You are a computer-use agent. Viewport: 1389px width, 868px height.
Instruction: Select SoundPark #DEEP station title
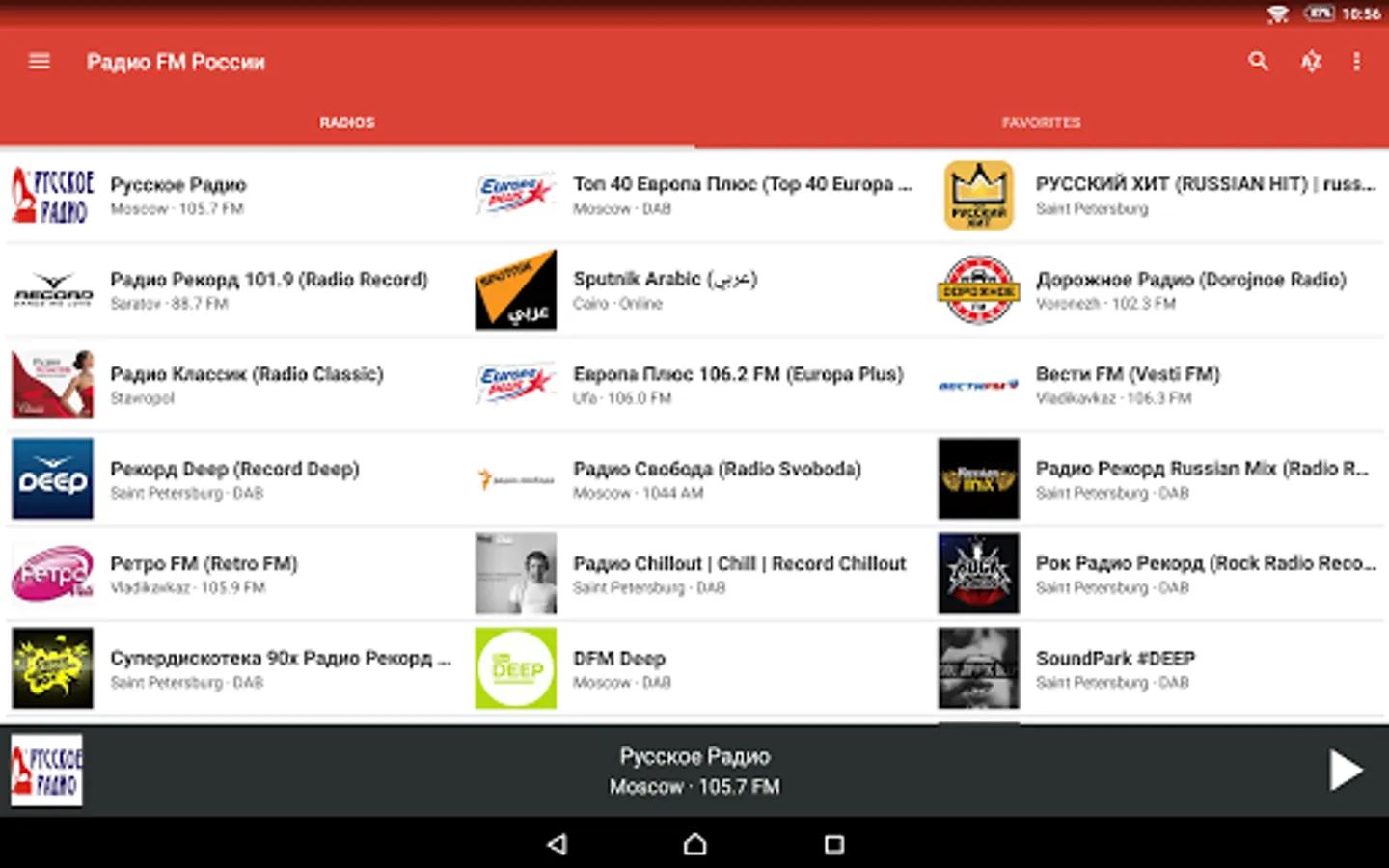(1115, 658)
